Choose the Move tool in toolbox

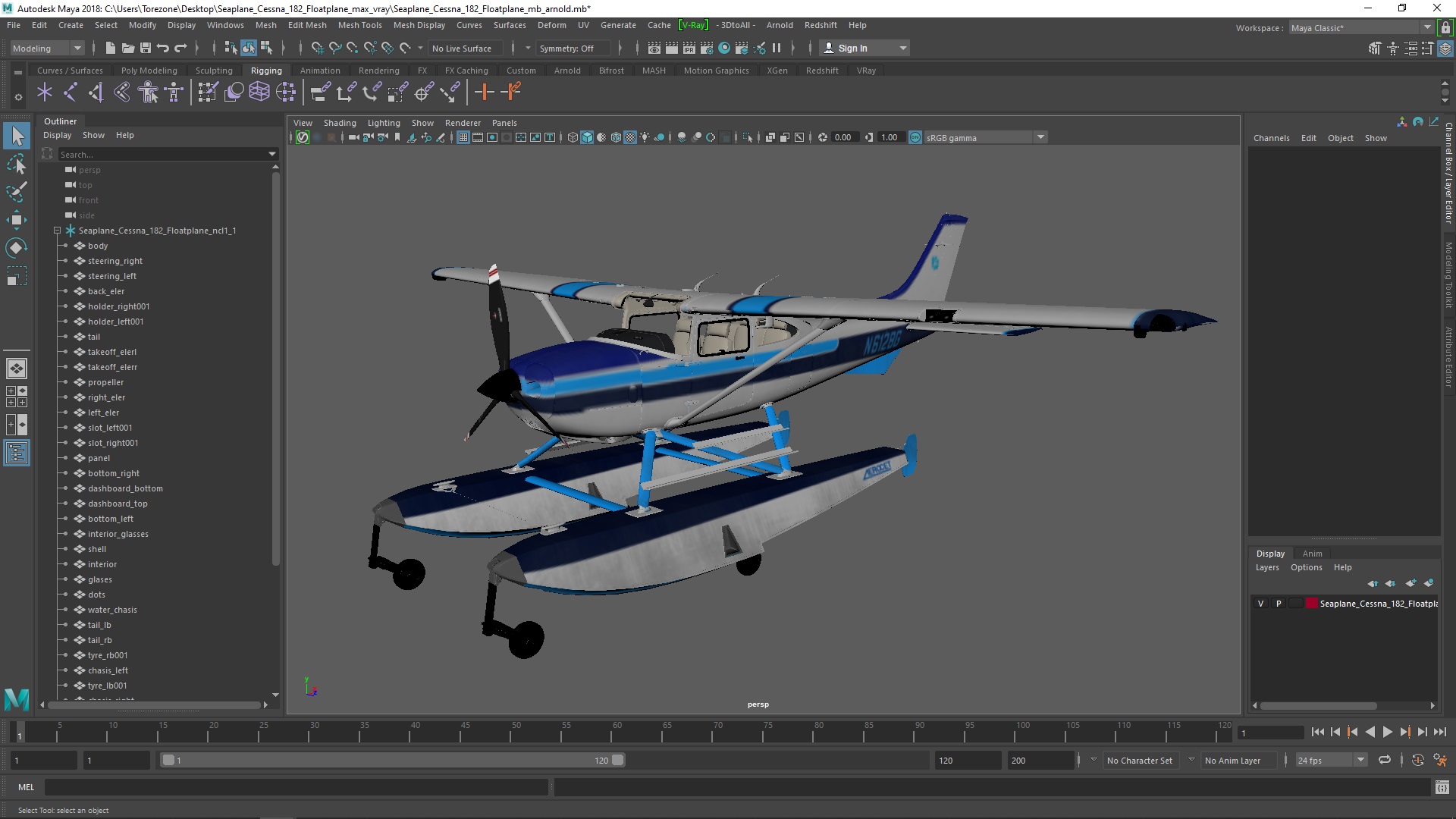tap(17, 220)
